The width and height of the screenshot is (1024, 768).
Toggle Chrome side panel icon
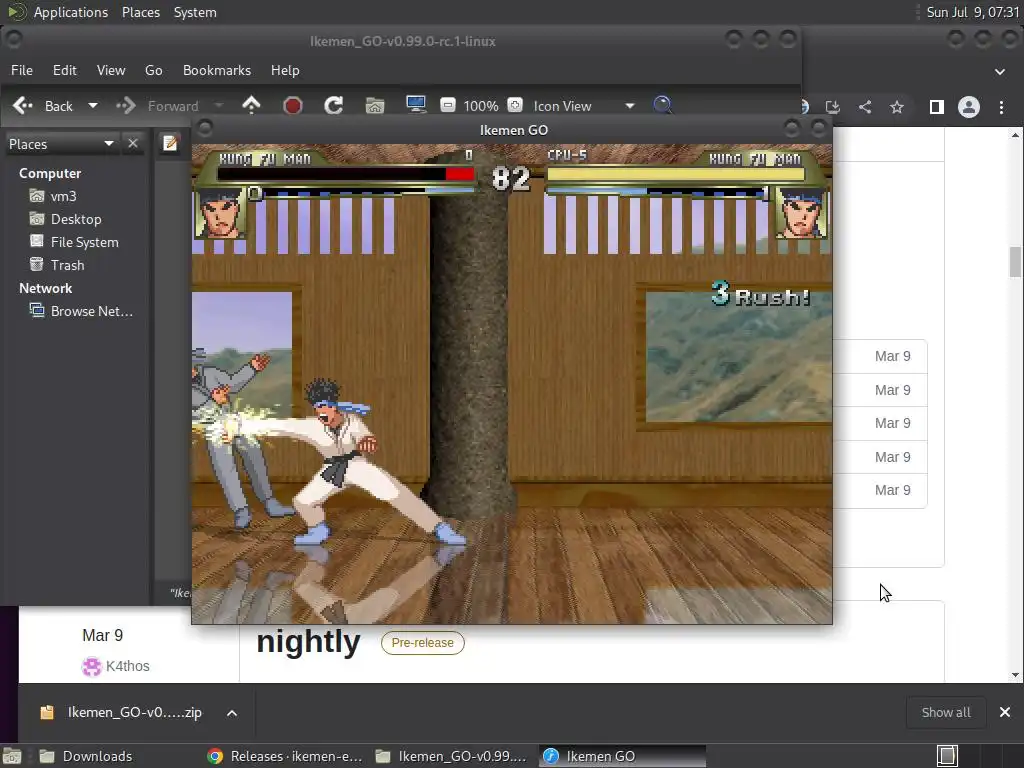click(936, 106)
